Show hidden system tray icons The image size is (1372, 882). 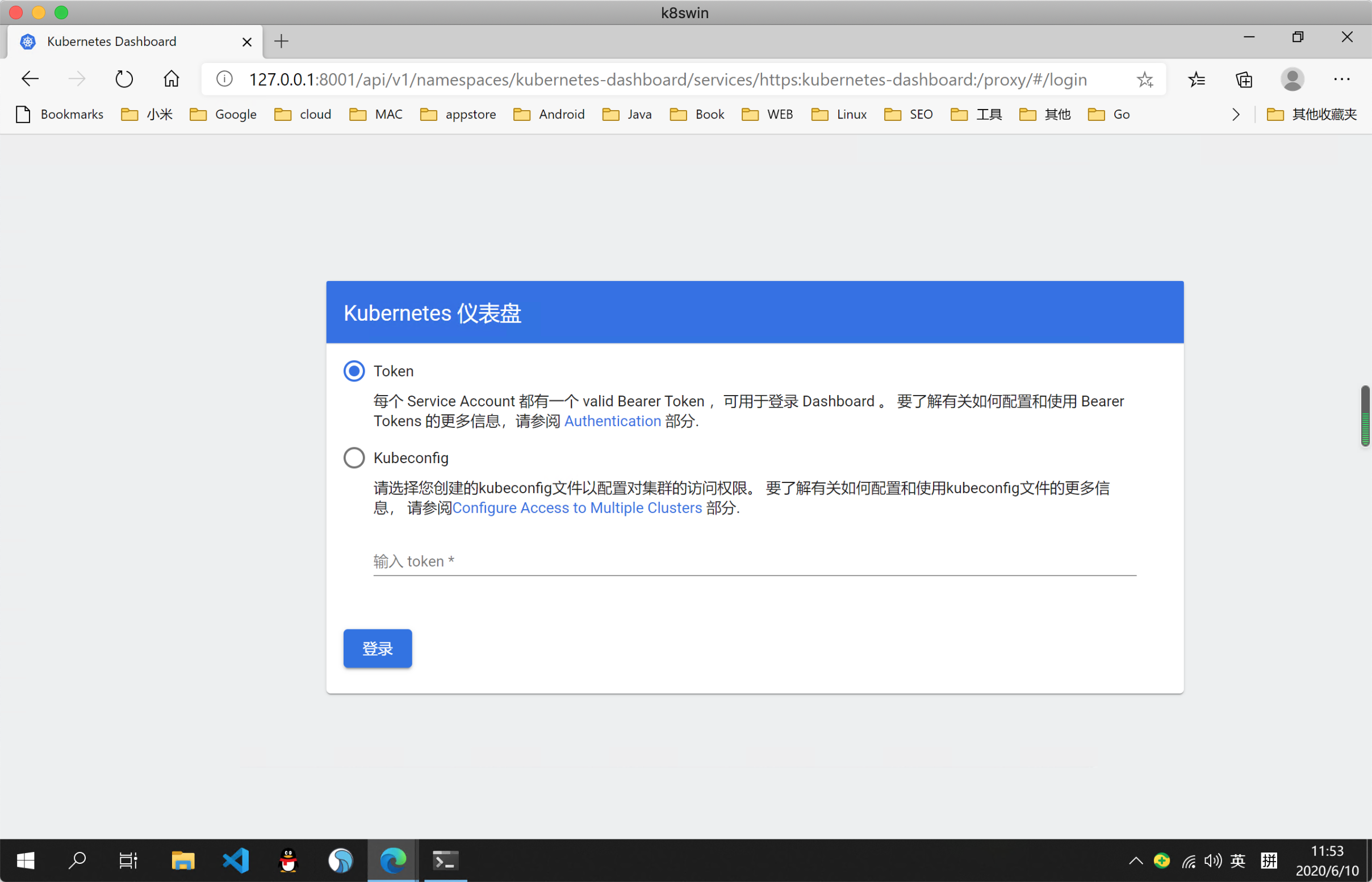(1135, 860)
